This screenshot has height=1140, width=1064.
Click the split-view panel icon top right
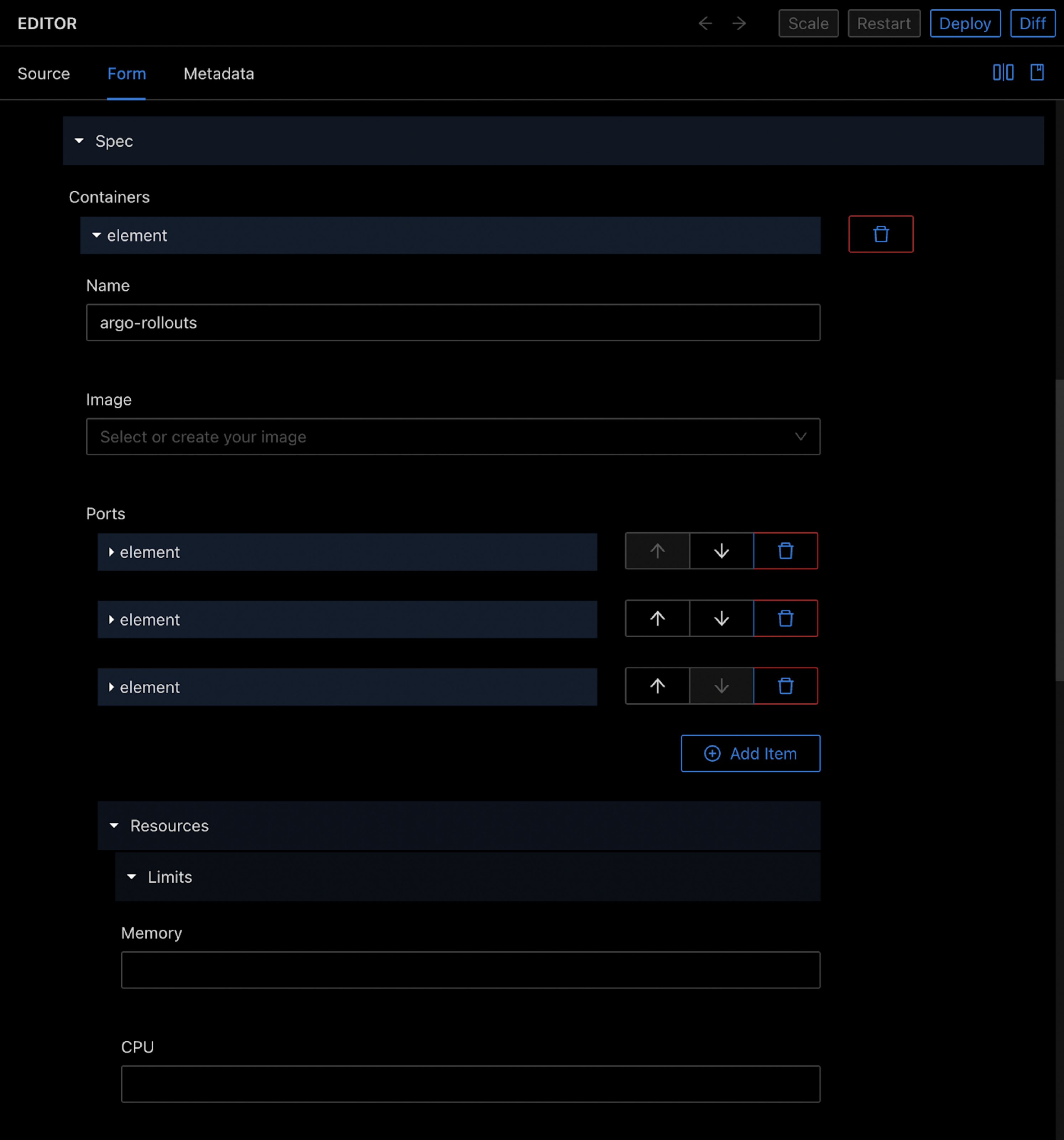point(1003,72)
